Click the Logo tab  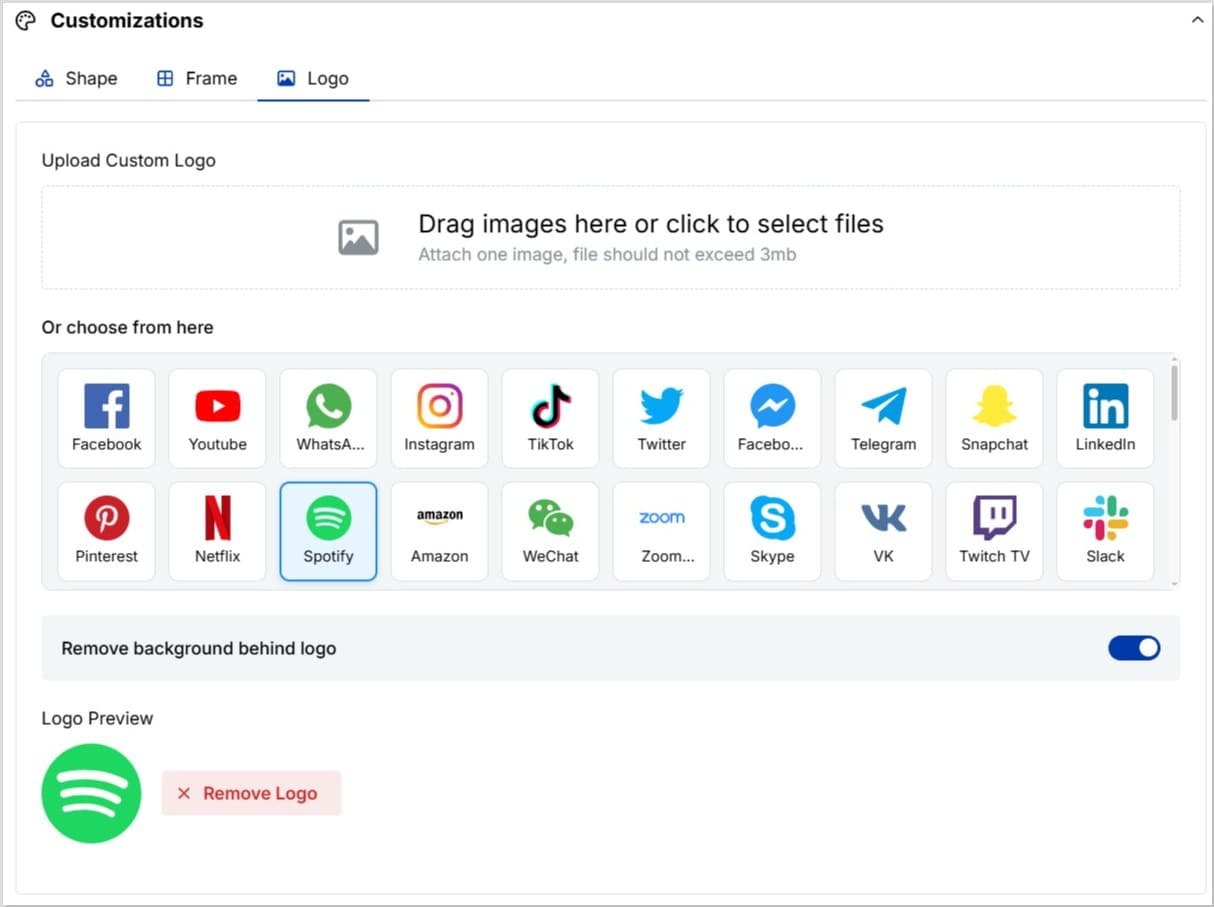click(313, 78)
